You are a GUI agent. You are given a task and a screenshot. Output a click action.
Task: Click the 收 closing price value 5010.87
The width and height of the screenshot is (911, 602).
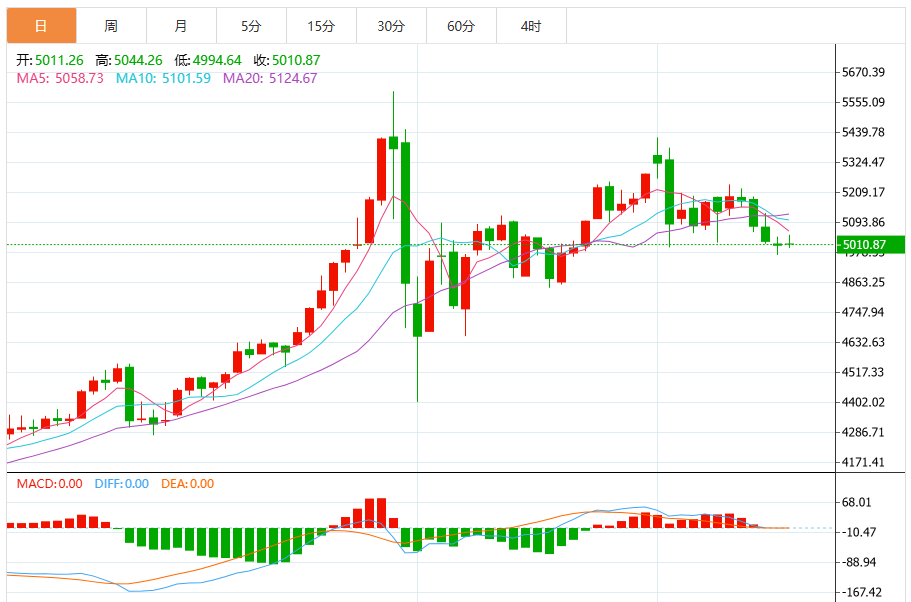click(296, 60)
